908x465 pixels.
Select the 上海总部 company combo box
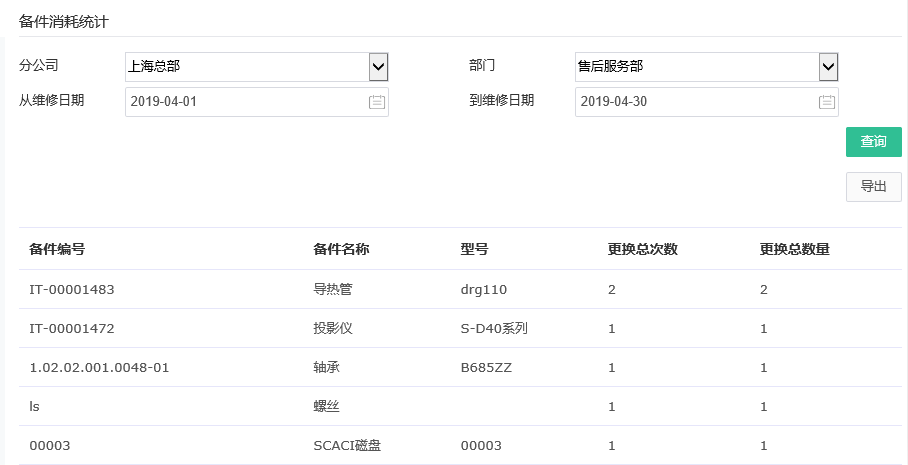point(245,67)
